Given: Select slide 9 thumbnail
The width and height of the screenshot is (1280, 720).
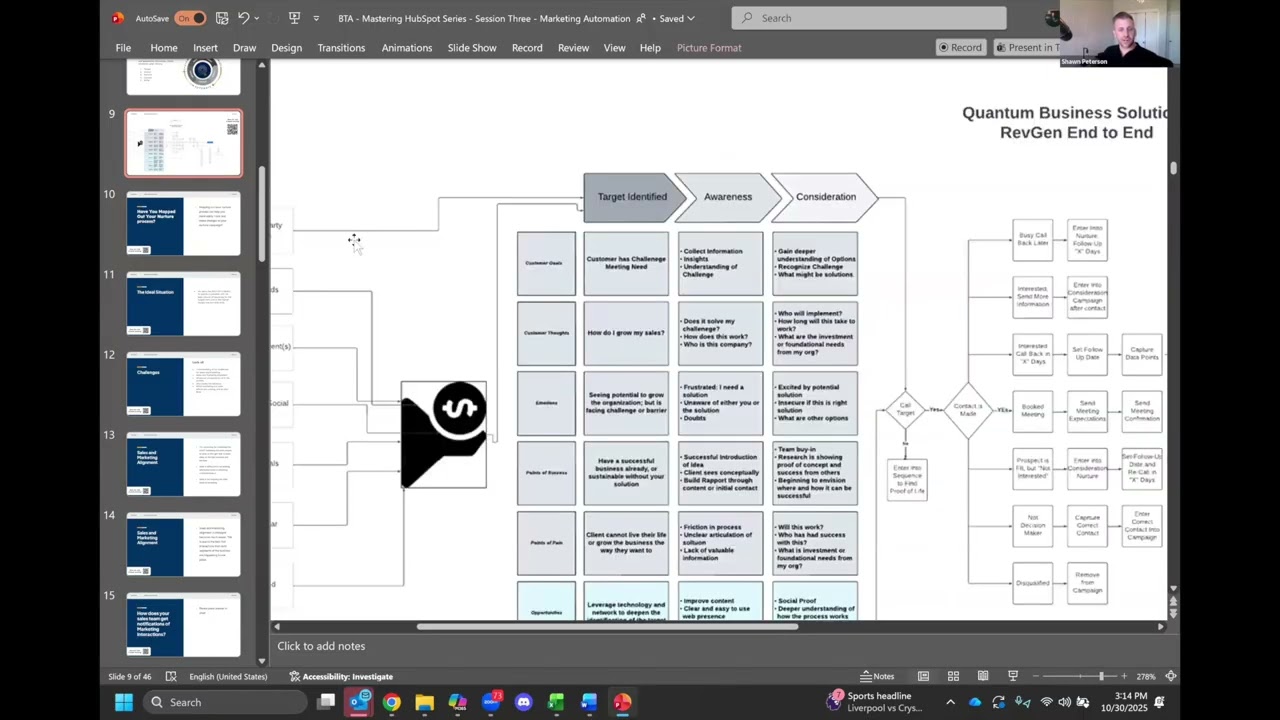Looking at the screenshot, I should [183, 143].
